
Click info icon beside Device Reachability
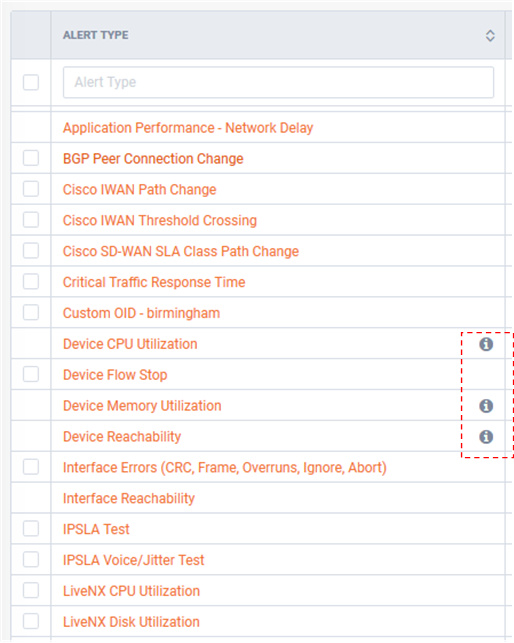(486, 437)
